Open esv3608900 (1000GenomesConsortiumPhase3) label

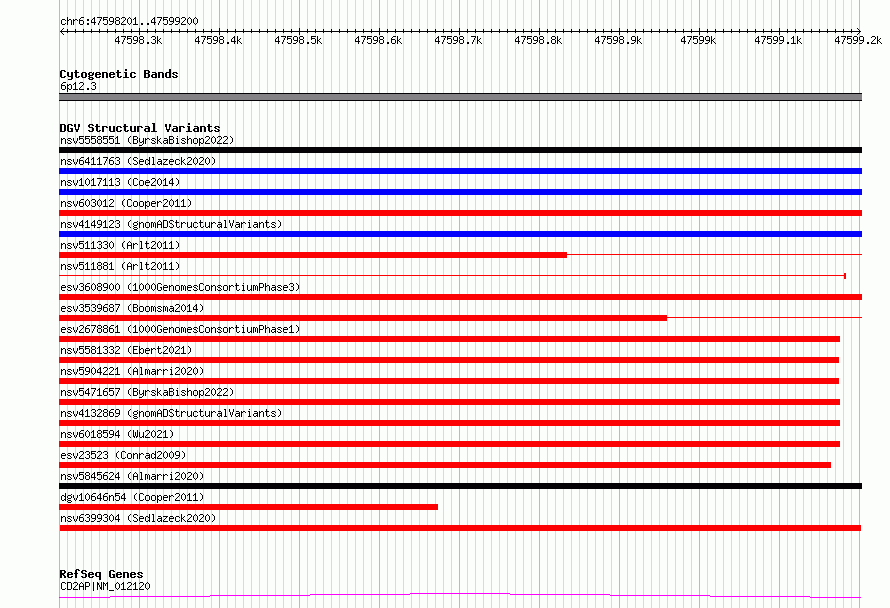click(180, 287)
